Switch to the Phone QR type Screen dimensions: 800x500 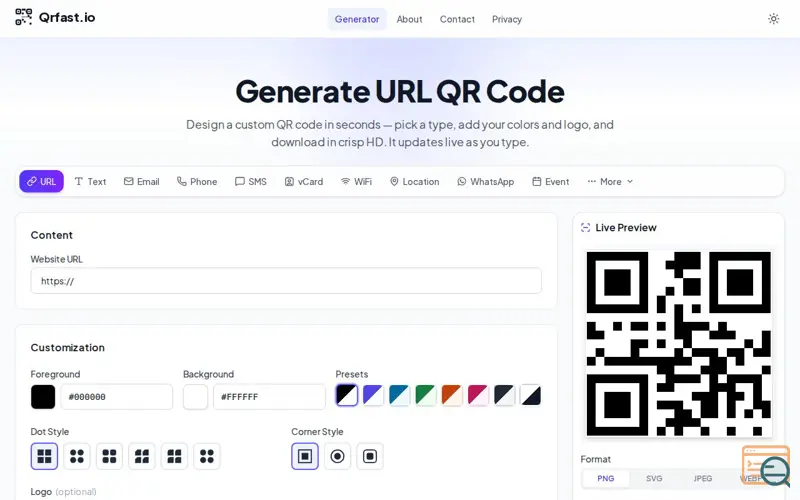pyautogui.click(x=197, y=181)
